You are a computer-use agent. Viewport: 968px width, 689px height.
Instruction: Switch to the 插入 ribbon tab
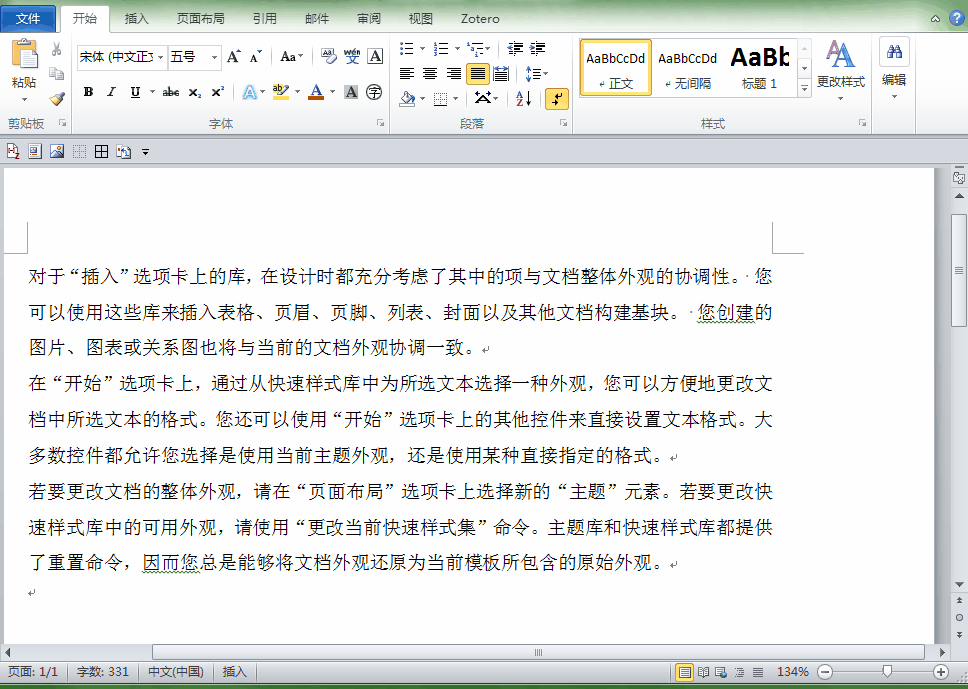[135, 18]
